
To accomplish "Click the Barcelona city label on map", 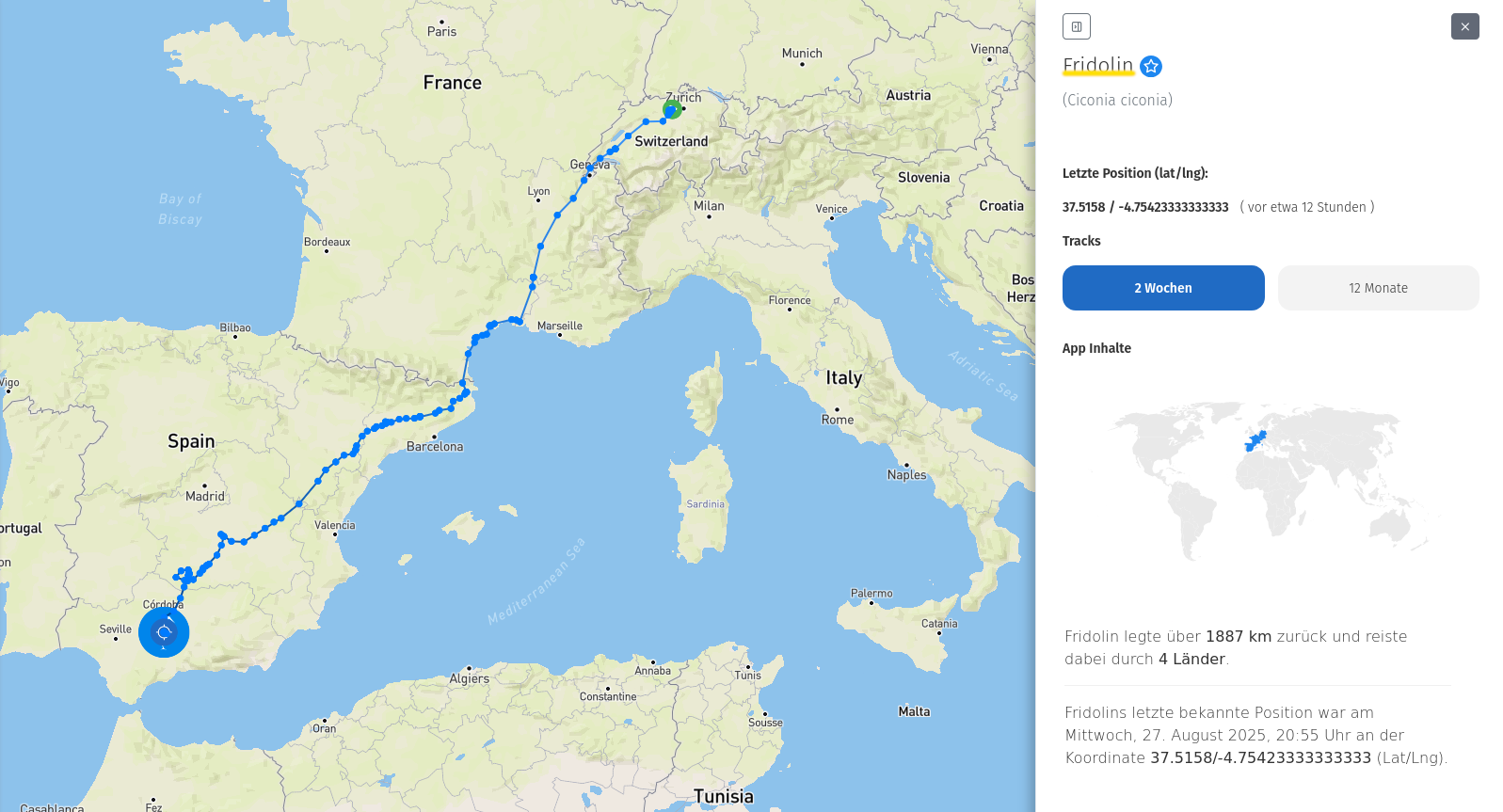I will tap(435, 447).
